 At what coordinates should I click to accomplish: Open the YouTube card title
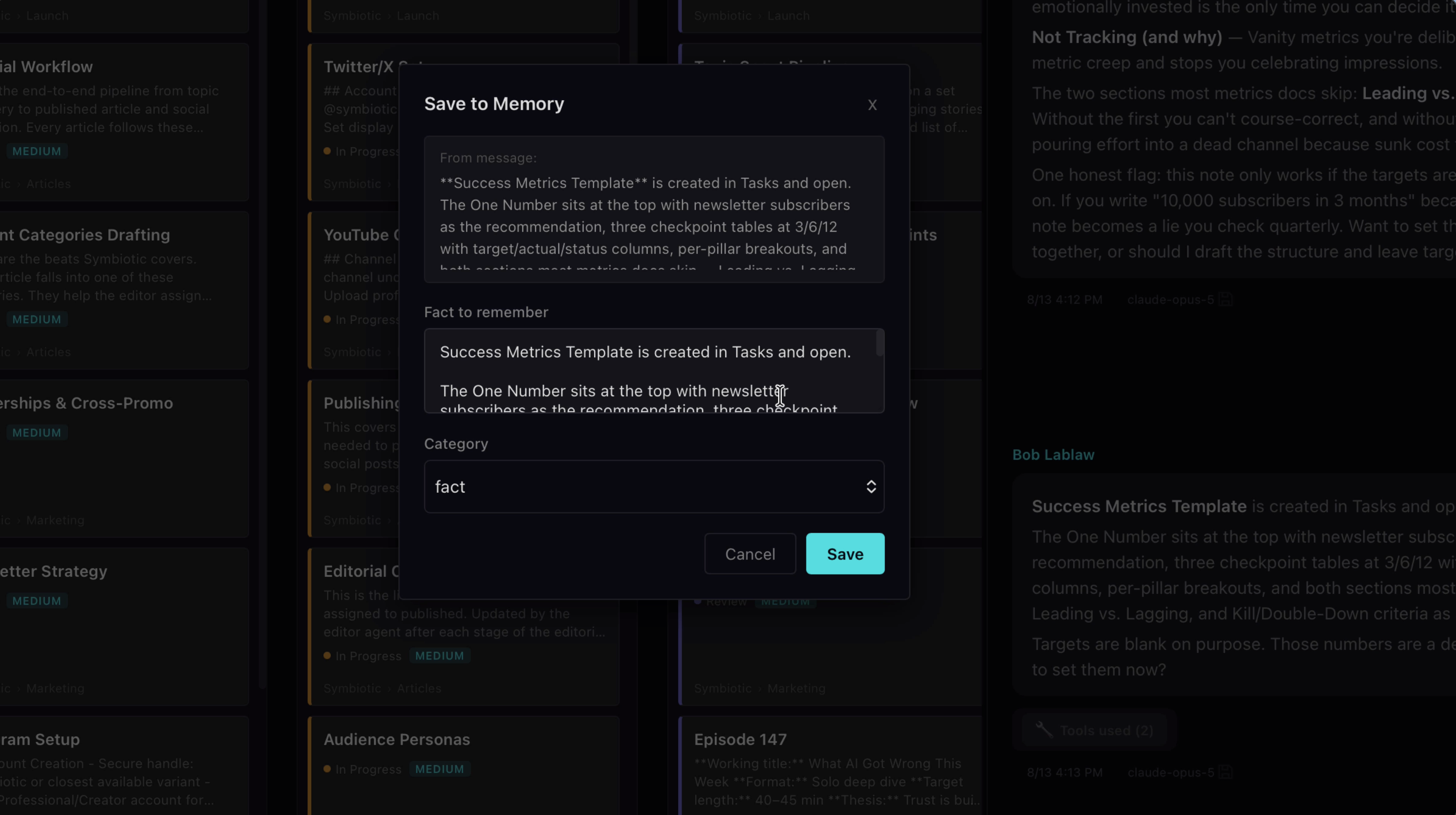coord(361,235)
